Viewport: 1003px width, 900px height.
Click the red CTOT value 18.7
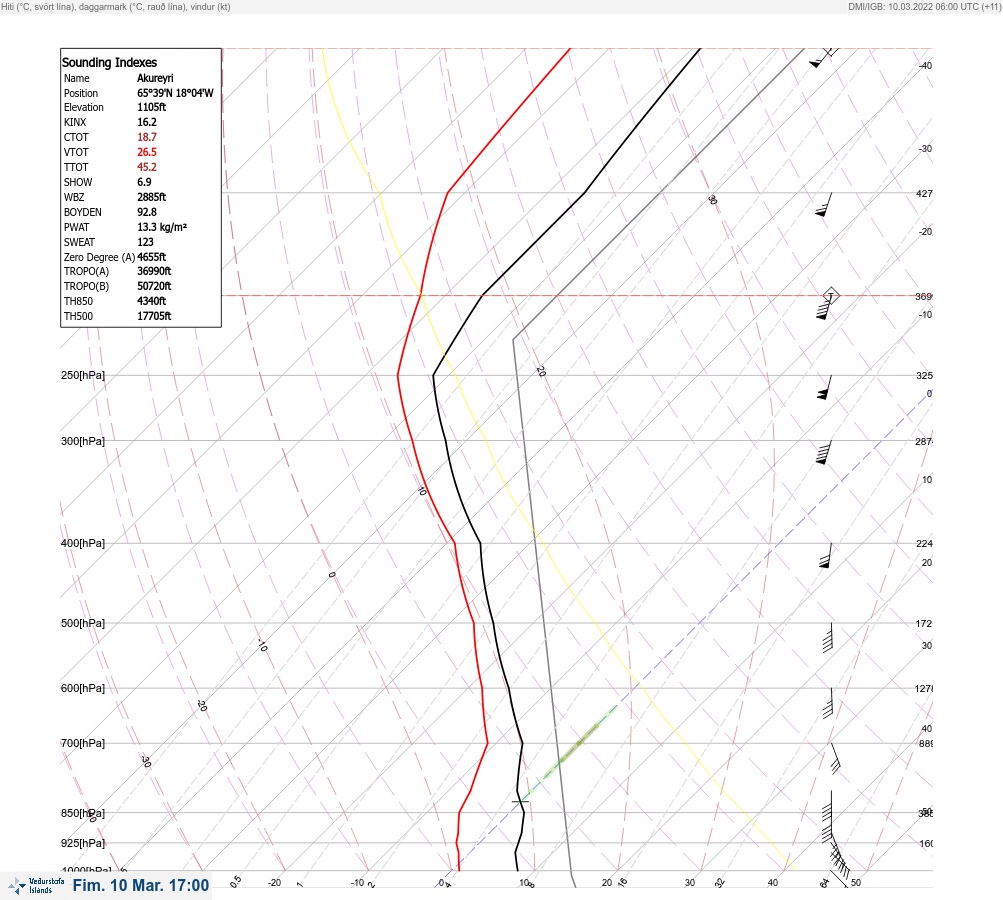pos(146,137)
